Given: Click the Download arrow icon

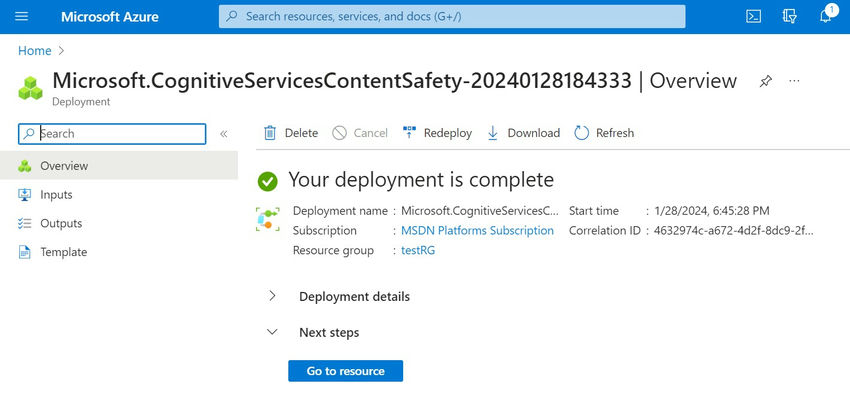Looking at the screenshot, I should pyautogui.click(x=492, y=133).
